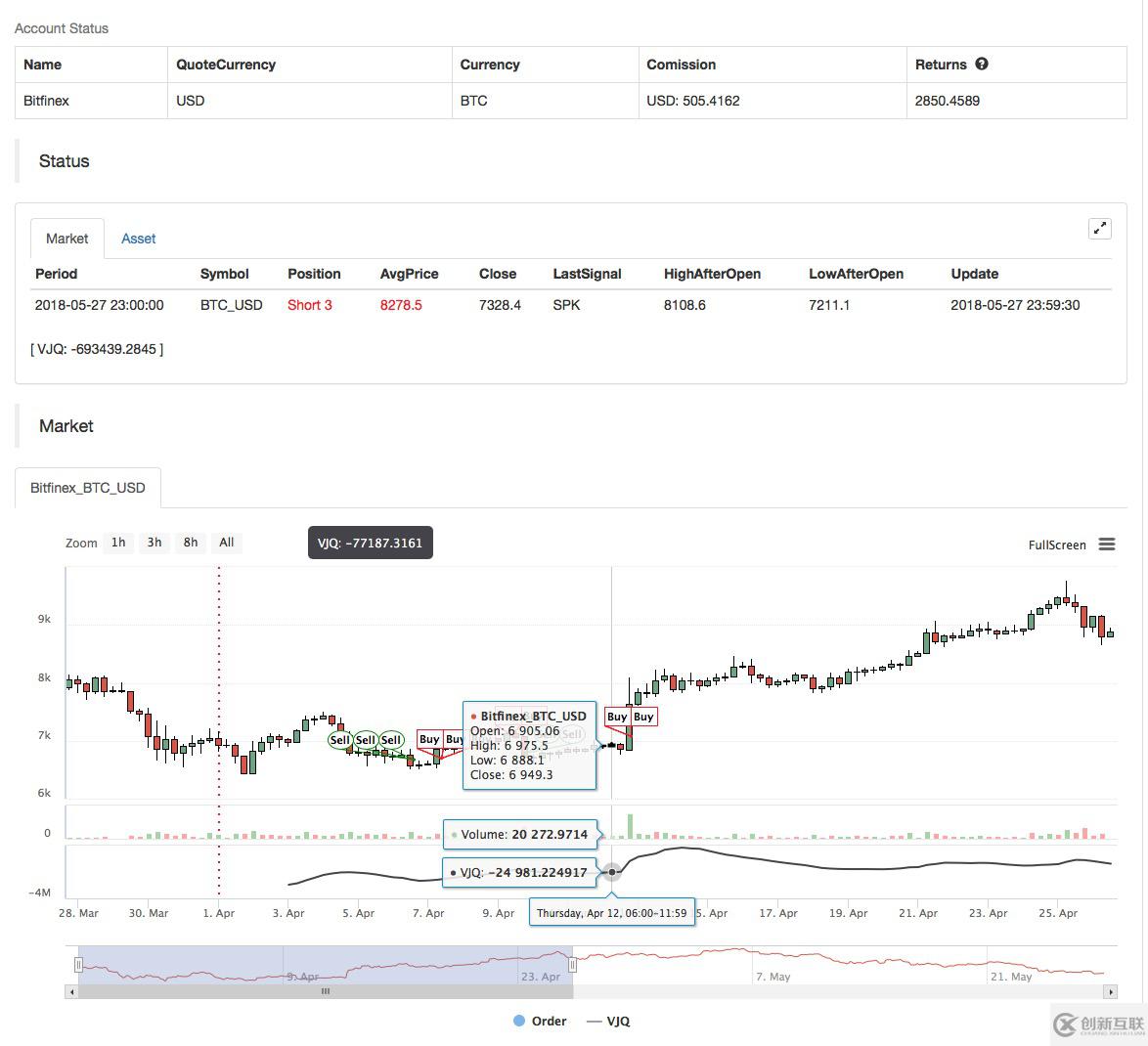Set chart zoom to 8h
The height and width of the screenshot is (1046, 1148).
point(191,543)
